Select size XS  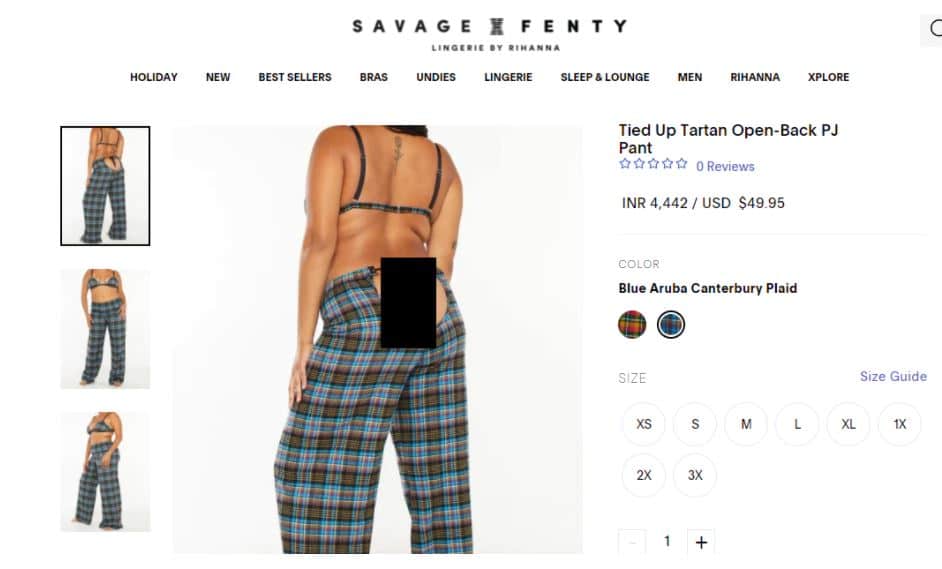point(643,424)
